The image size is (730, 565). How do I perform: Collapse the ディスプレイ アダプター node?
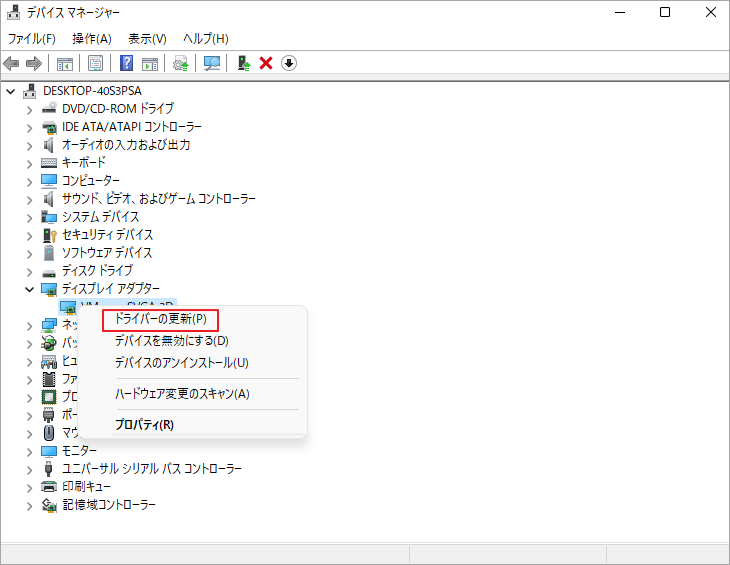(30, 289)
